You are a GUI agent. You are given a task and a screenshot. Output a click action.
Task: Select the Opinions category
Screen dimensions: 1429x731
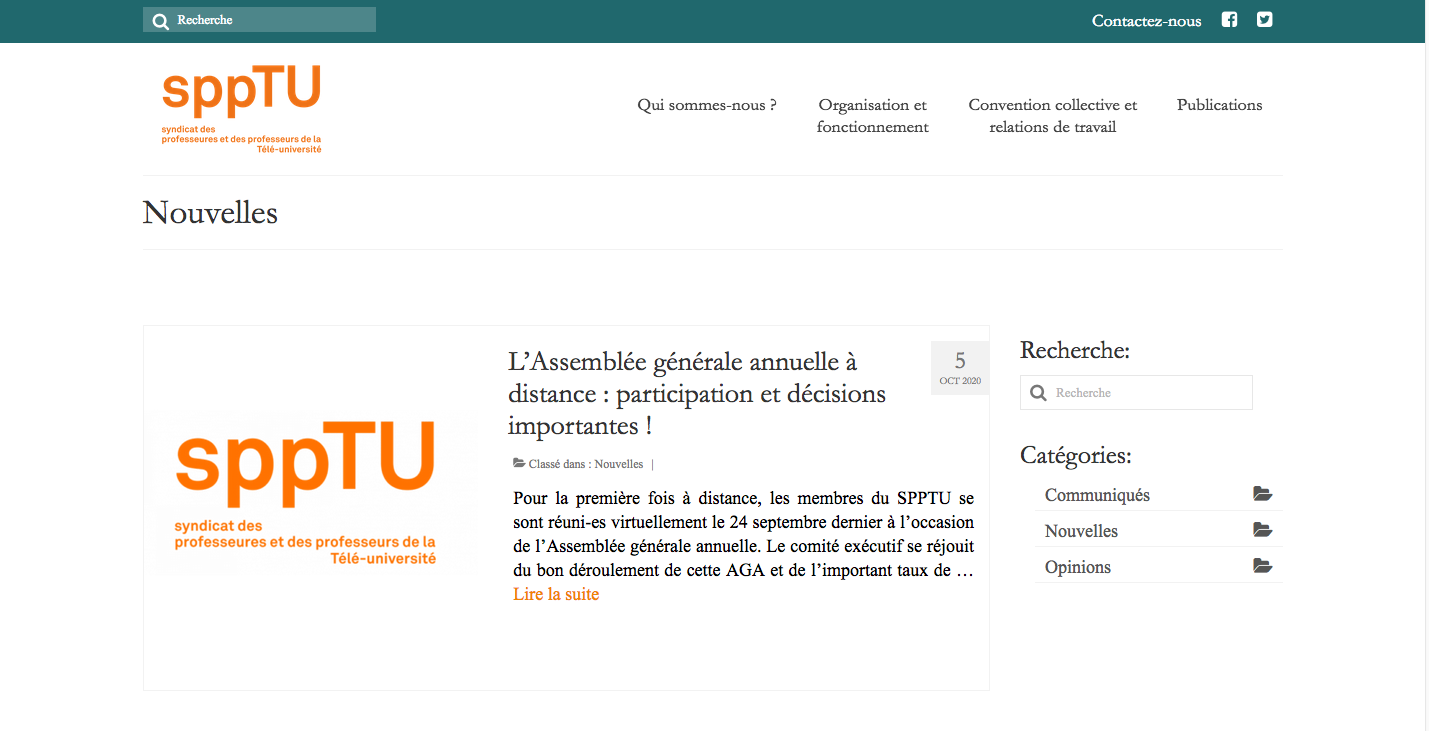[1077, 567]
